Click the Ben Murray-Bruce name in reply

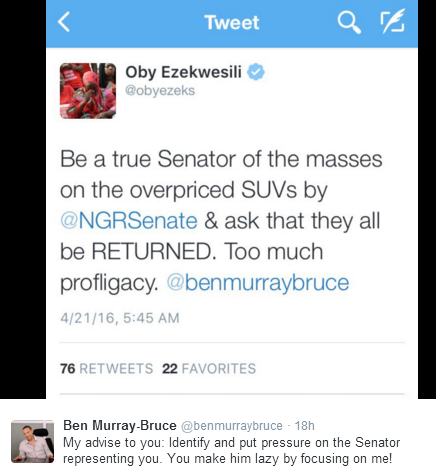click(120, 426)
